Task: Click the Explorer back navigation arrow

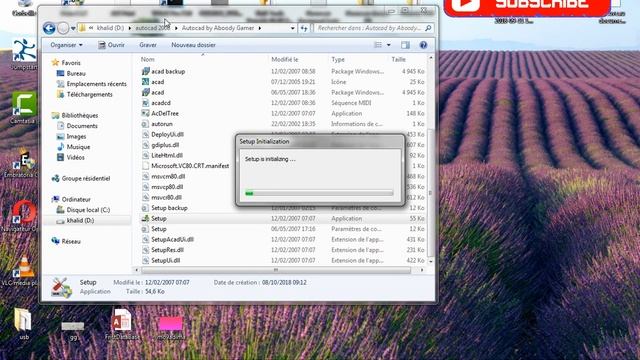Action: 49,28
